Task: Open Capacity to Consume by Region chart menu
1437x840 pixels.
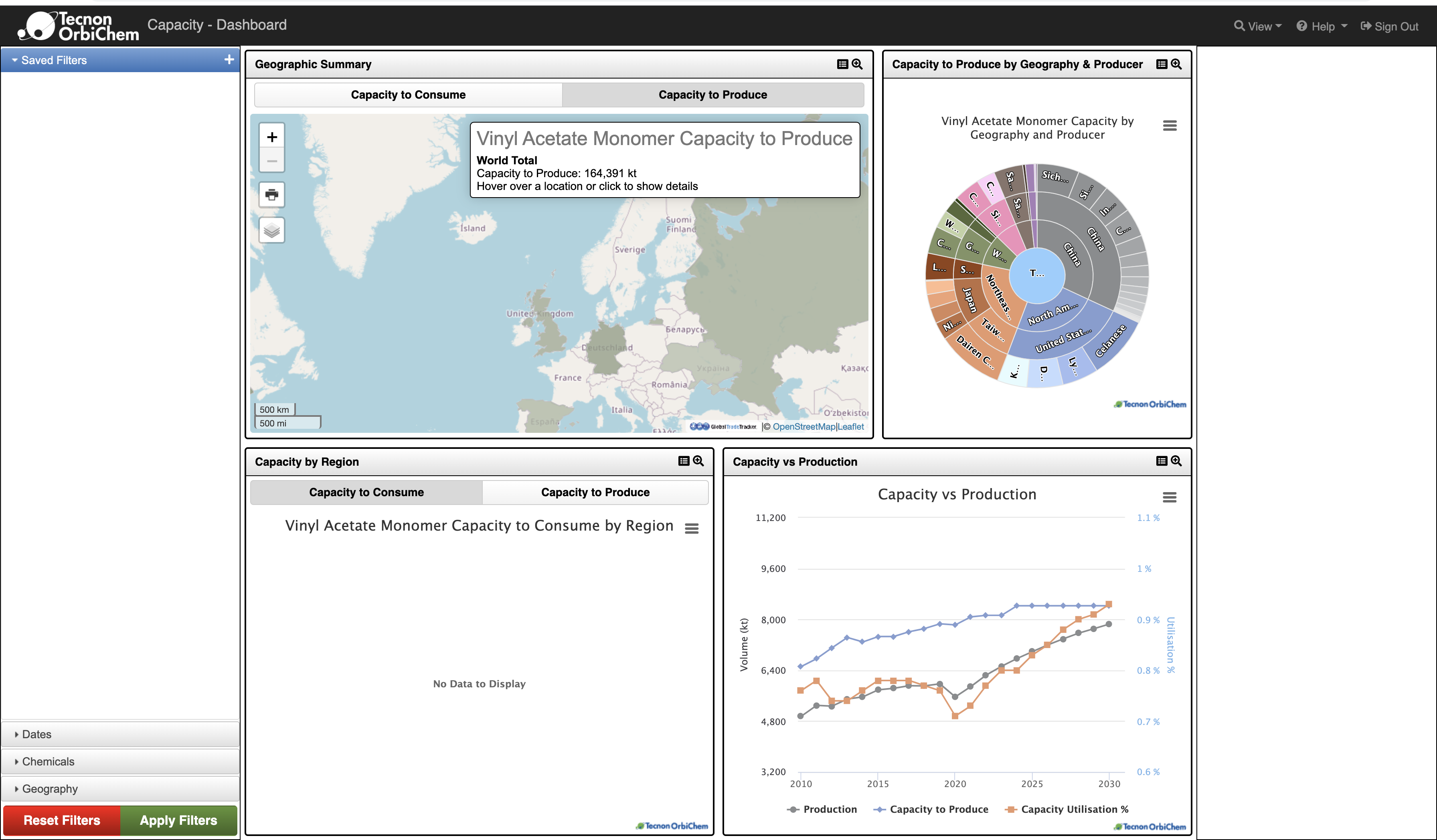Action: (692, 529)
